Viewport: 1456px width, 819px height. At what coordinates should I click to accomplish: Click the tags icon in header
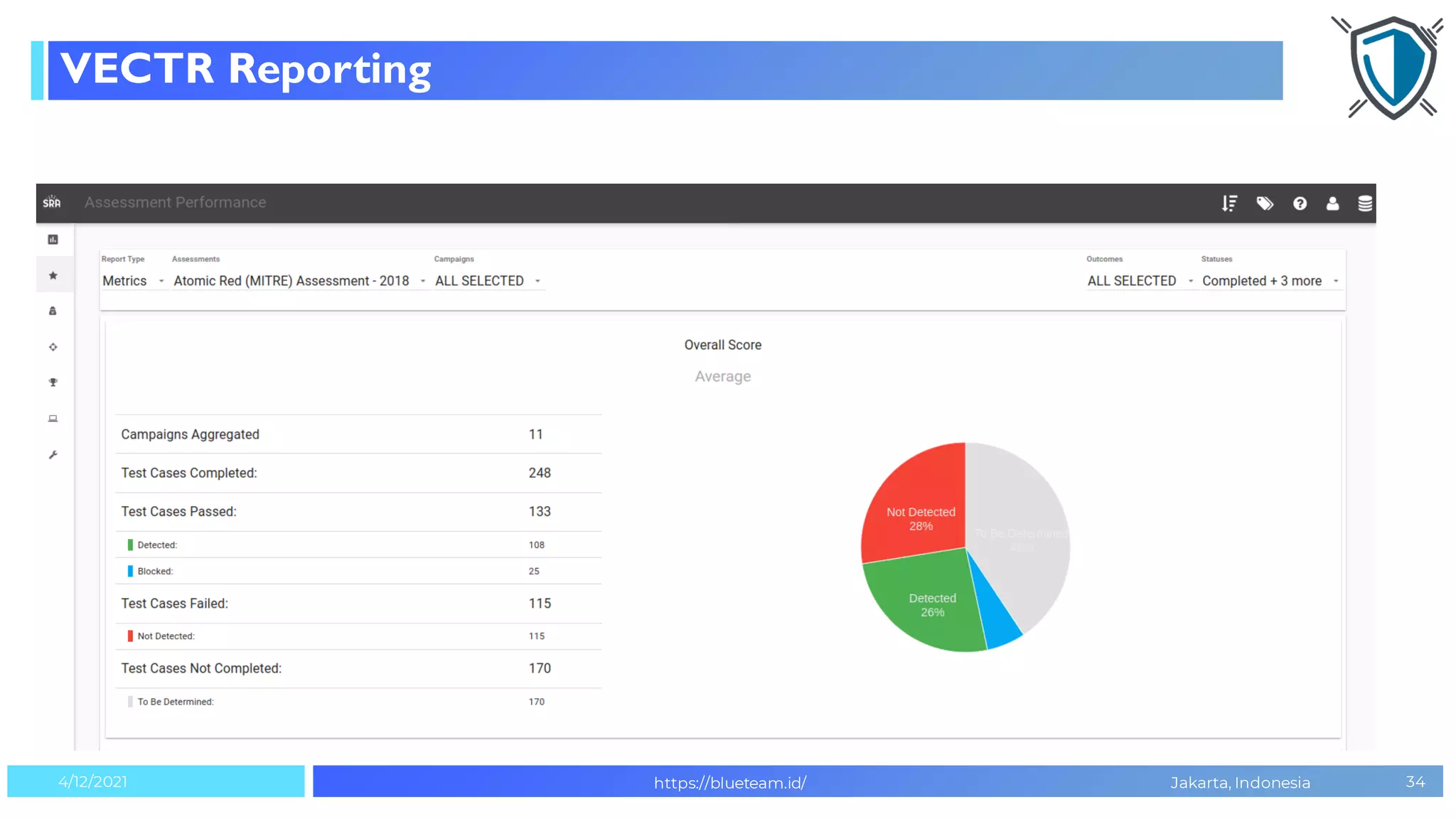click(x=1264, y=203)
